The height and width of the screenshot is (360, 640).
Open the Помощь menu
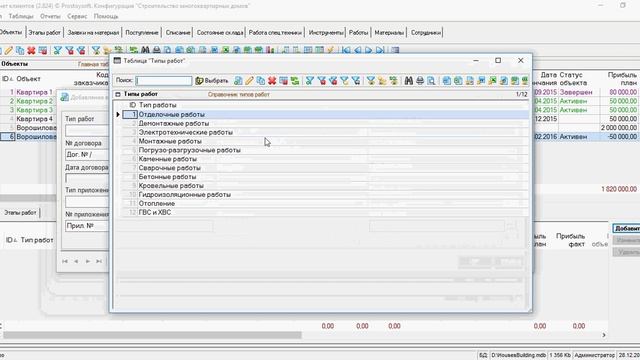point(106,16)
